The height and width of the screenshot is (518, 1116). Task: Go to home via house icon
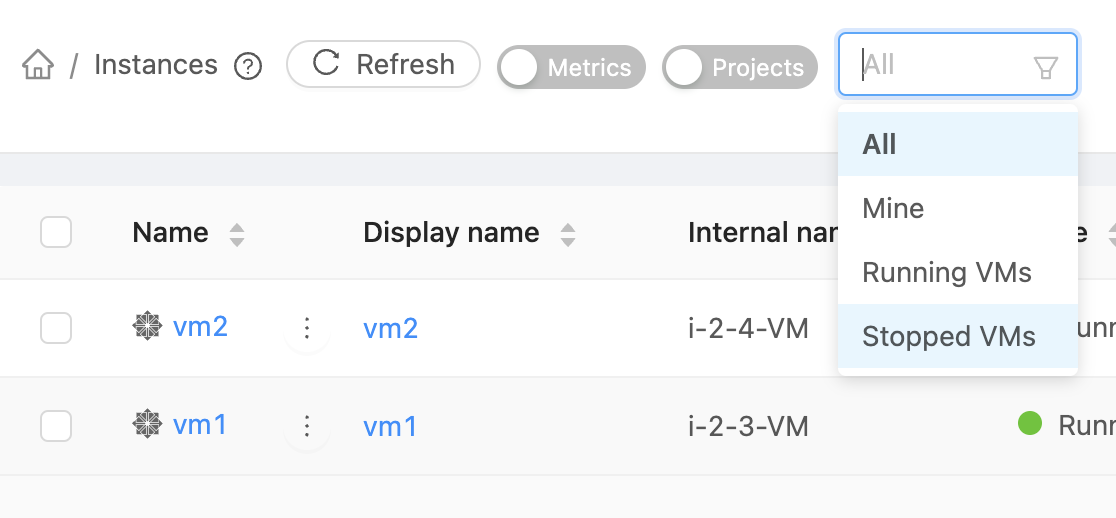(x=38, y=65)
